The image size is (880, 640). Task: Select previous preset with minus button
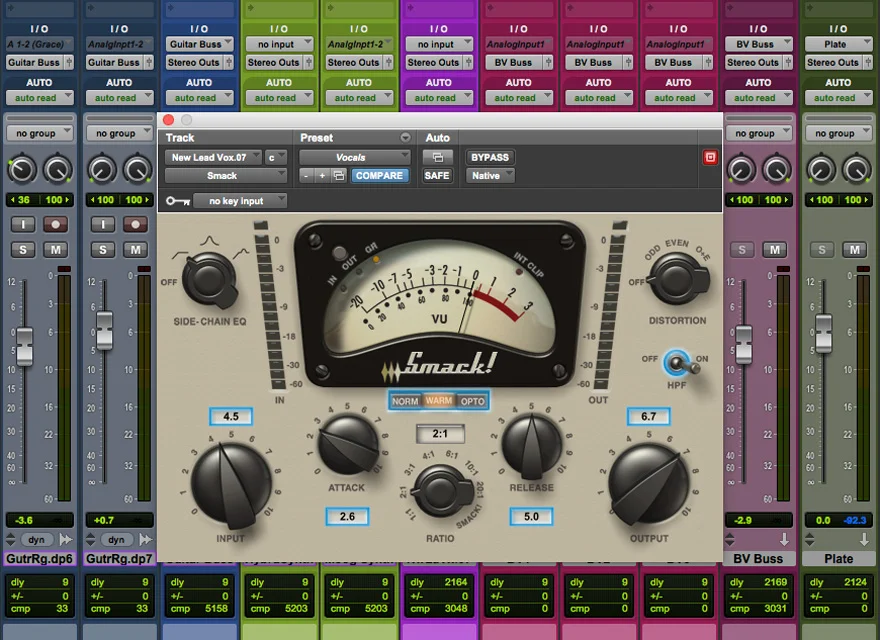pos(306,176)
